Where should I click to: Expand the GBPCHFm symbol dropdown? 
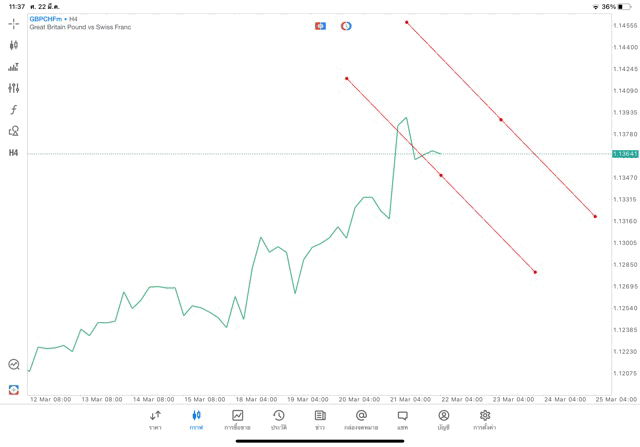47,19
